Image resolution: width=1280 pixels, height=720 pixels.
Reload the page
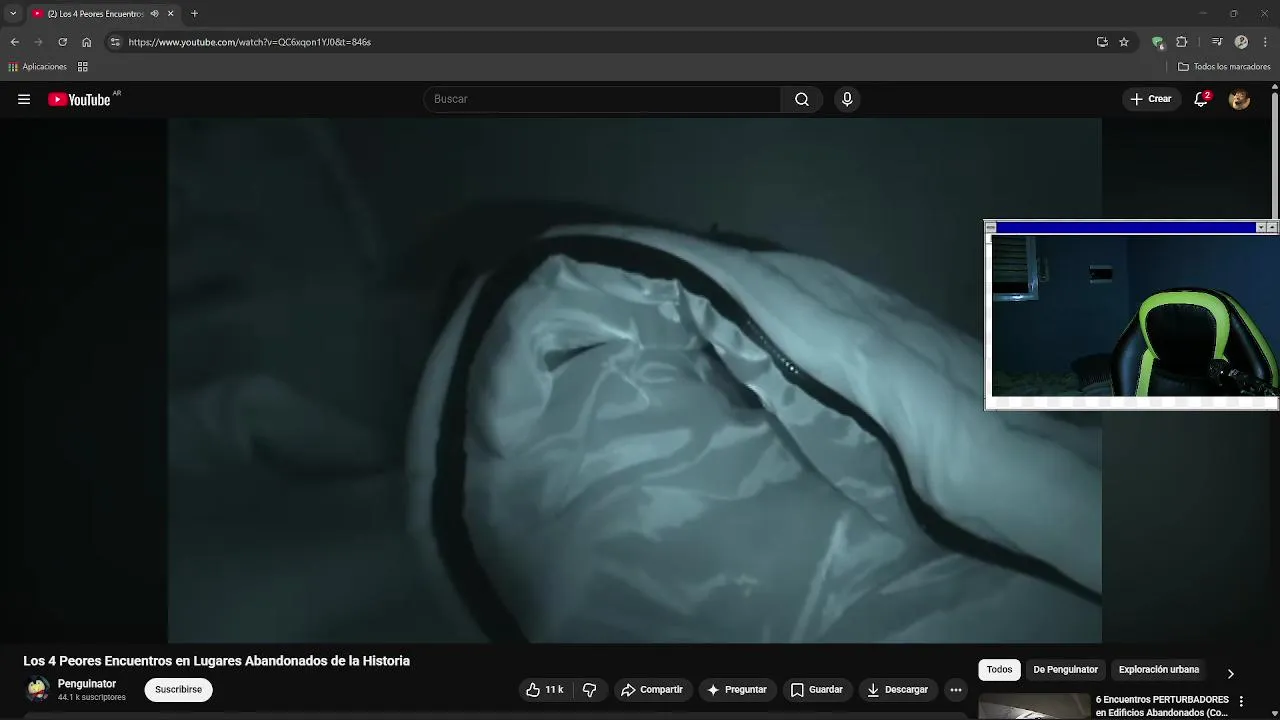[x=63, y=42]
